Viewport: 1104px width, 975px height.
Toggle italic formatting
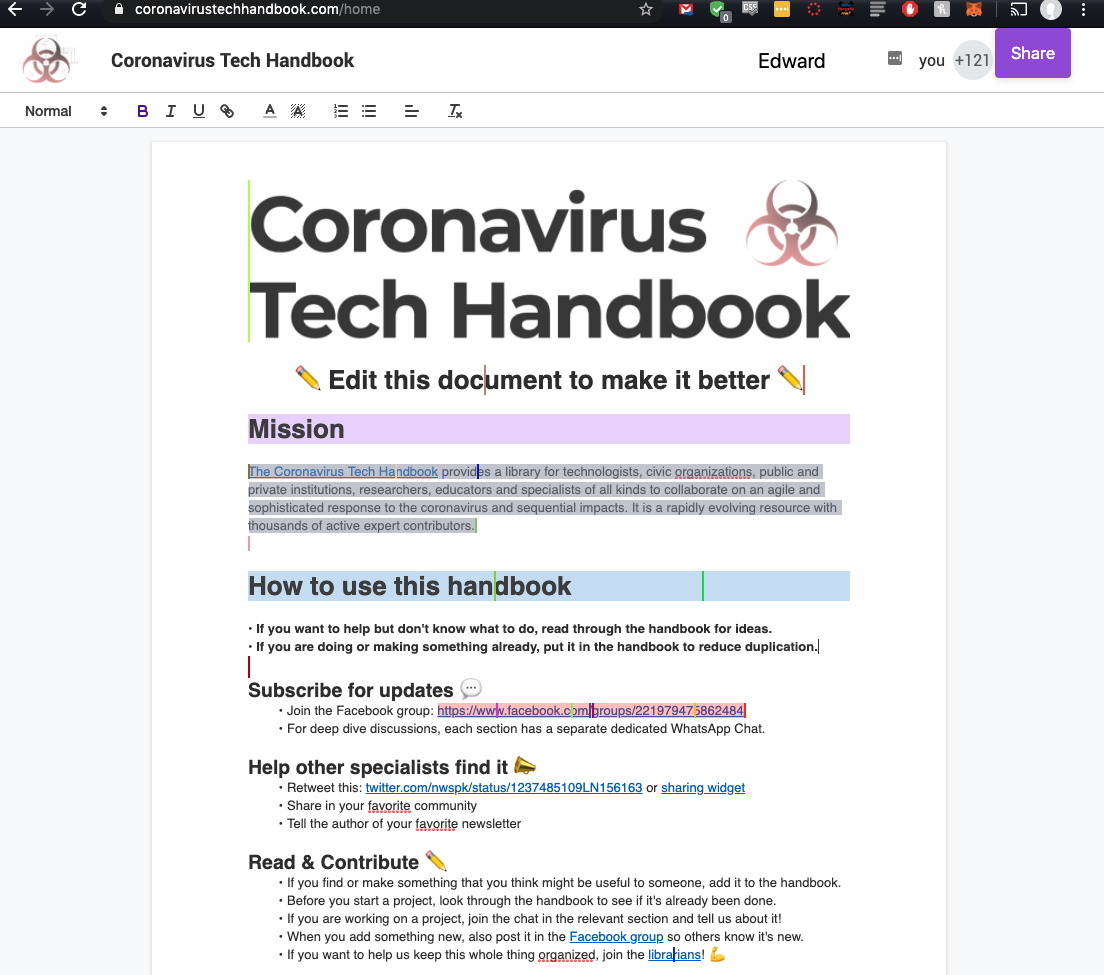click(x=170, y=111)
